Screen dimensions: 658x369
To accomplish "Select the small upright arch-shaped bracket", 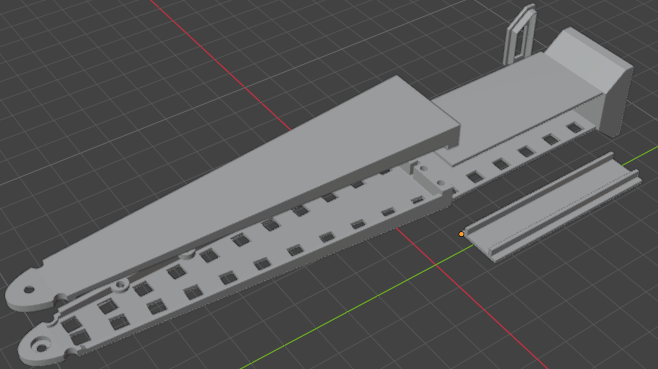I will click(520, 35).
